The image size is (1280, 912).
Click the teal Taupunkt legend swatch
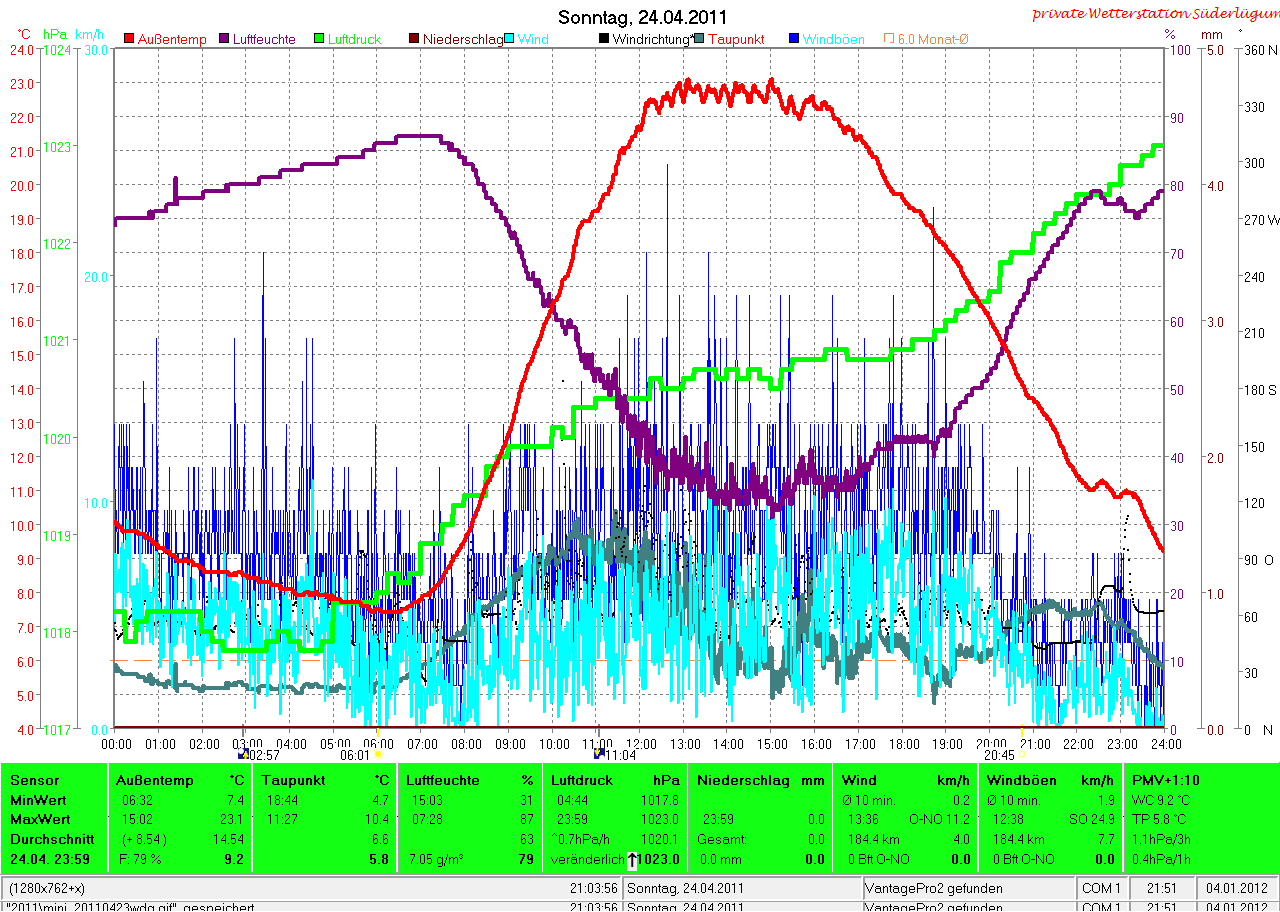(699, 39)
